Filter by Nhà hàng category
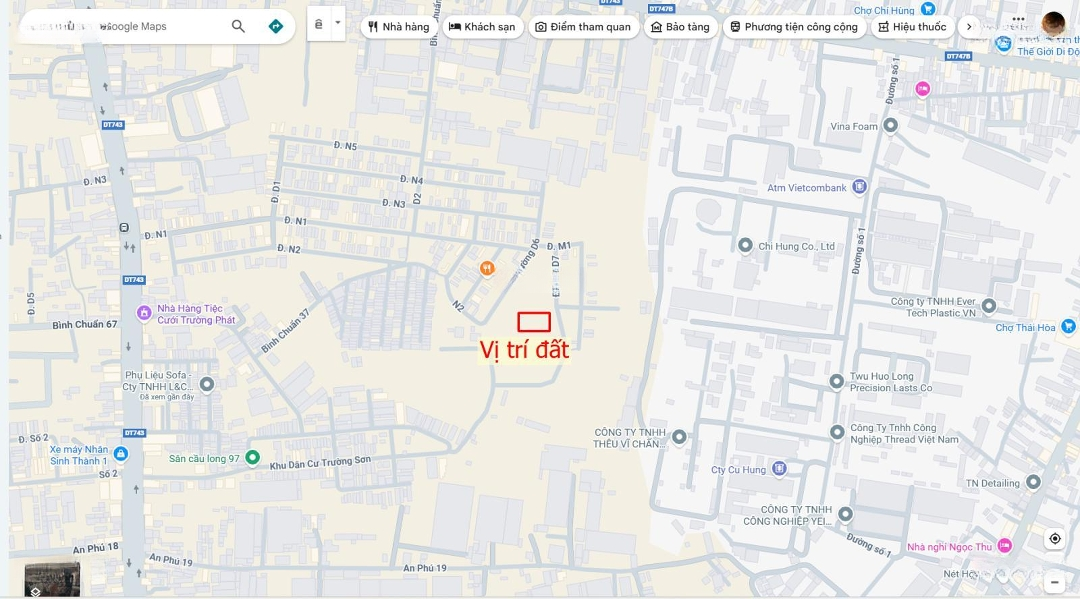Screen dimensions: 1080x599 (x=398, y=27)
